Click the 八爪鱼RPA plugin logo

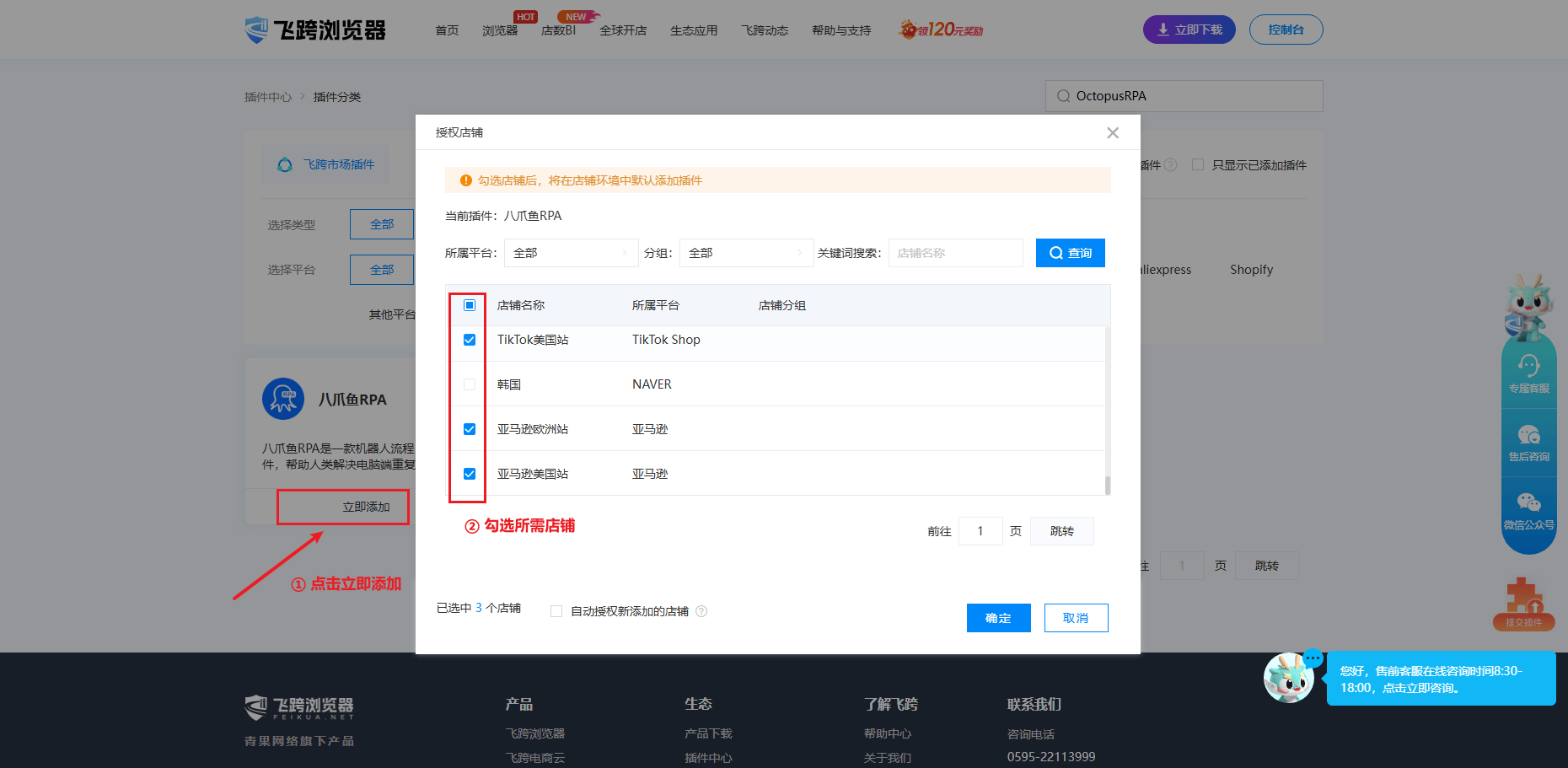283,399
